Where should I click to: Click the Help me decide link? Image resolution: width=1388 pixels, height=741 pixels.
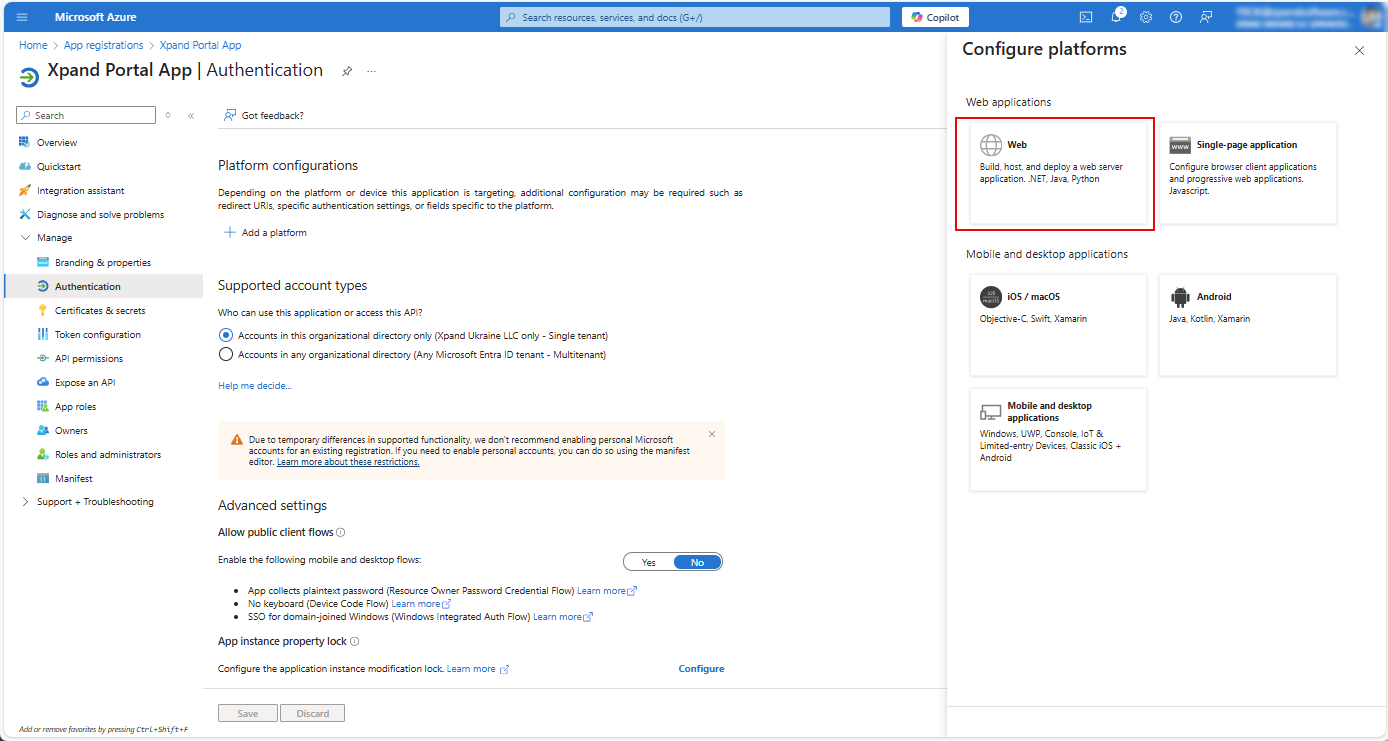(x=254, y=386)
